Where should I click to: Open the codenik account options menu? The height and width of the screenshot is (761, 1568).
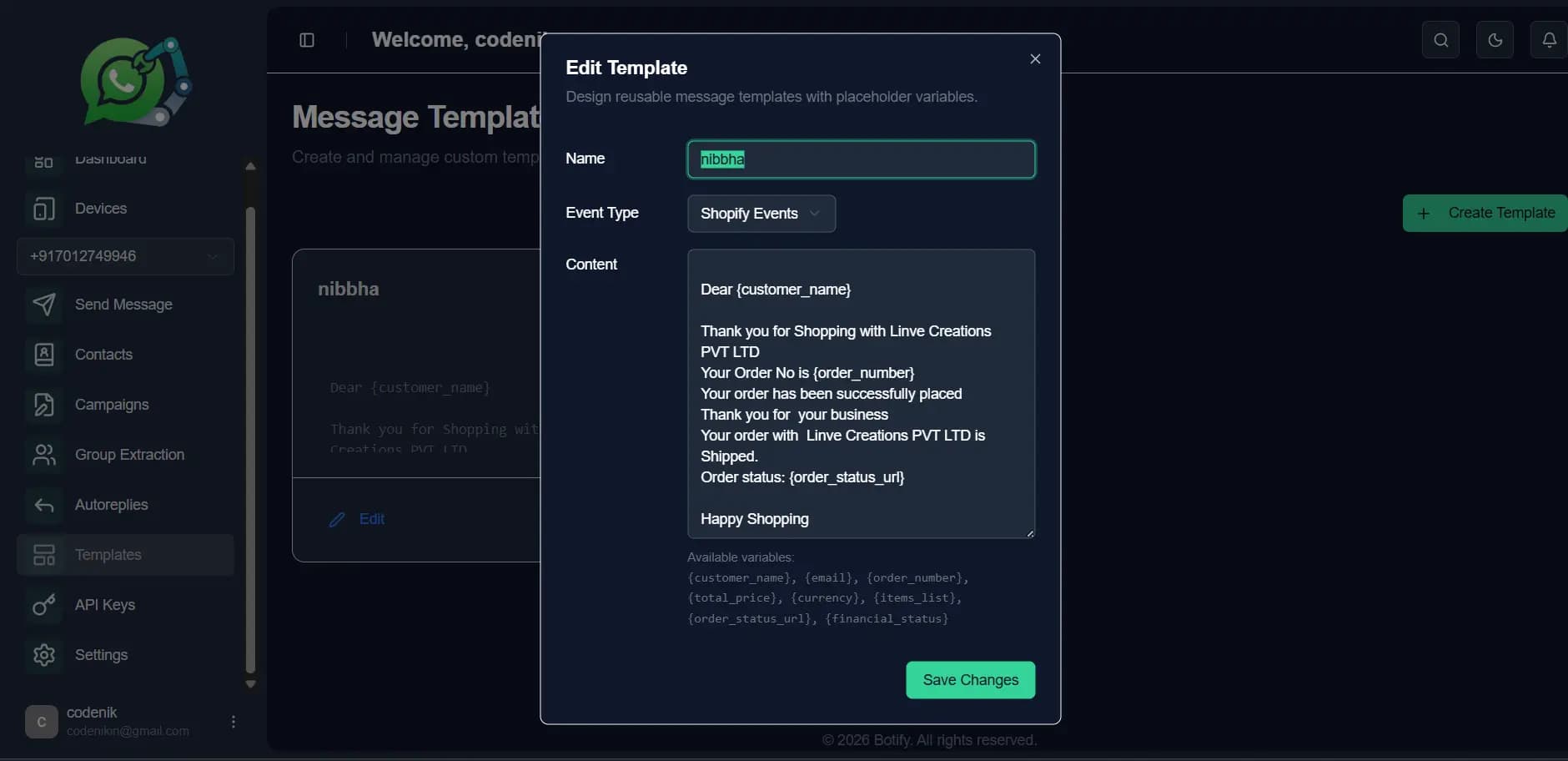click(234, 722)
